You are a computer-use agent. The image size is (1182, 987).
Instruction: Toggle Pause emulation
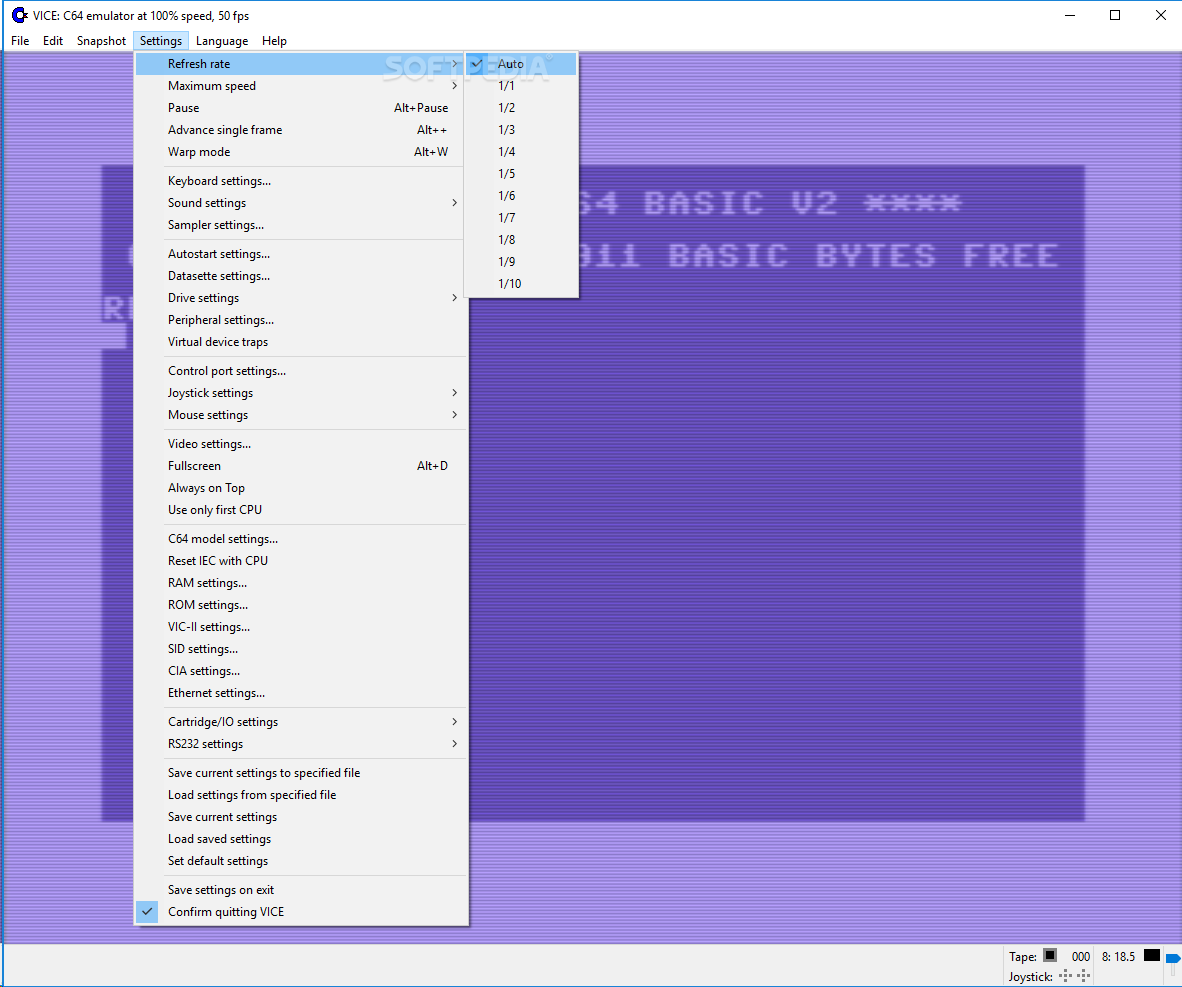click(x=302, y=108)
